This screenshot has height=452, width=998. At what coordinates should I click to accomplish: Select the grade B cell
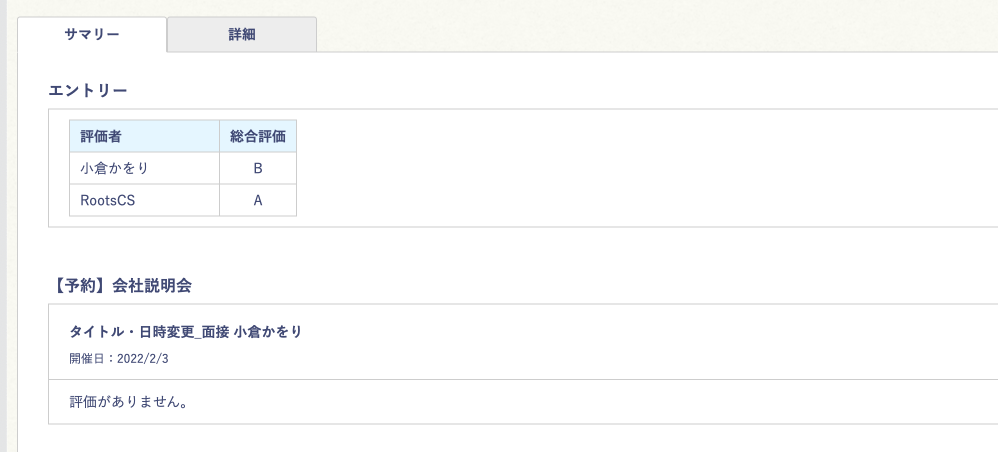pos(257,168)
